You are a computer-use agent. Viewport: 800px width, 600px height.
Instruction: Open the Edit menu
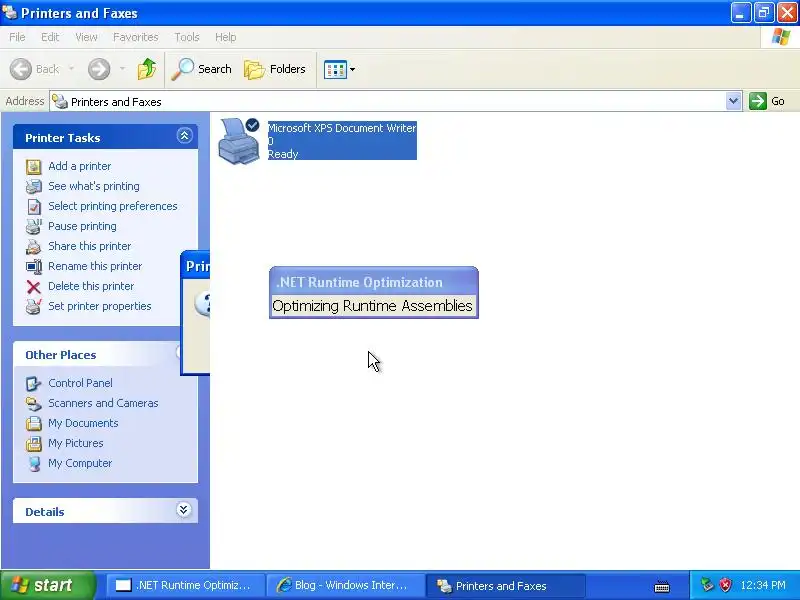[x=50, y=37]
